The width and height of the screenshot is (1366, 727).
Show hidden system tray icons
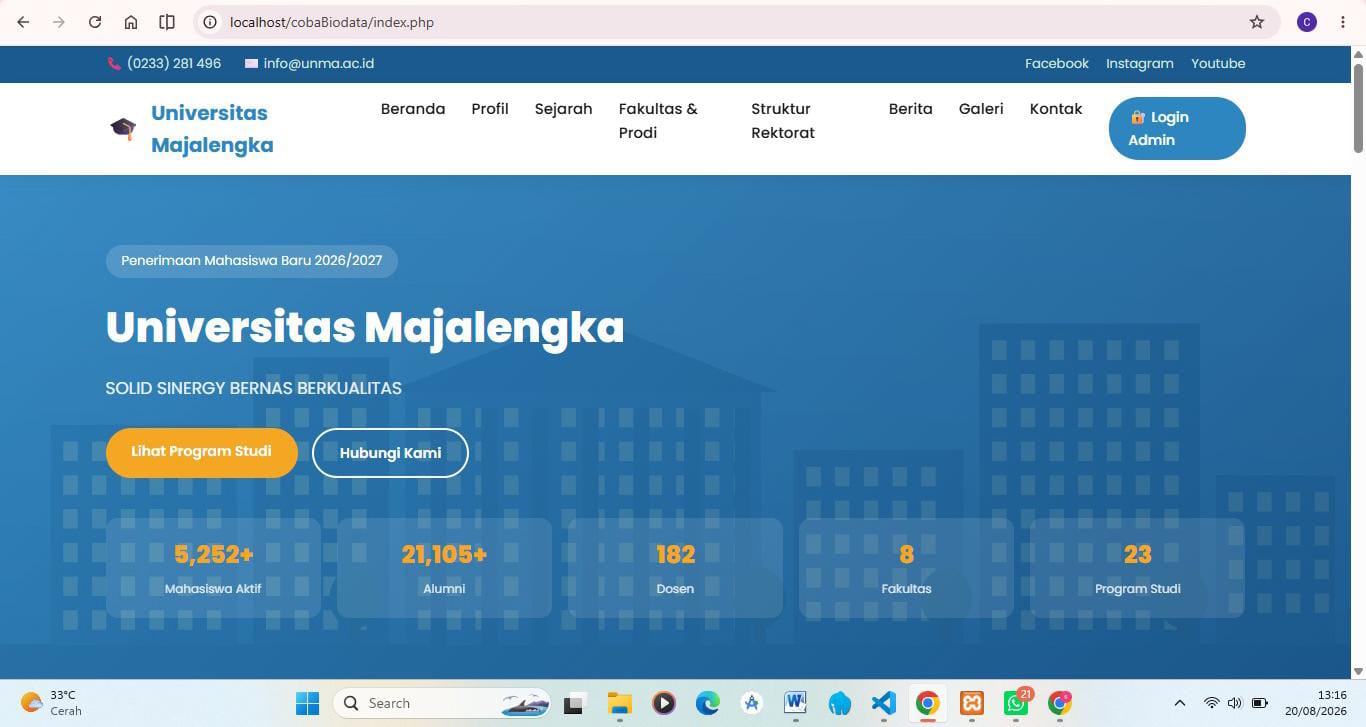pyautogui.click(x=1179, y=703)
